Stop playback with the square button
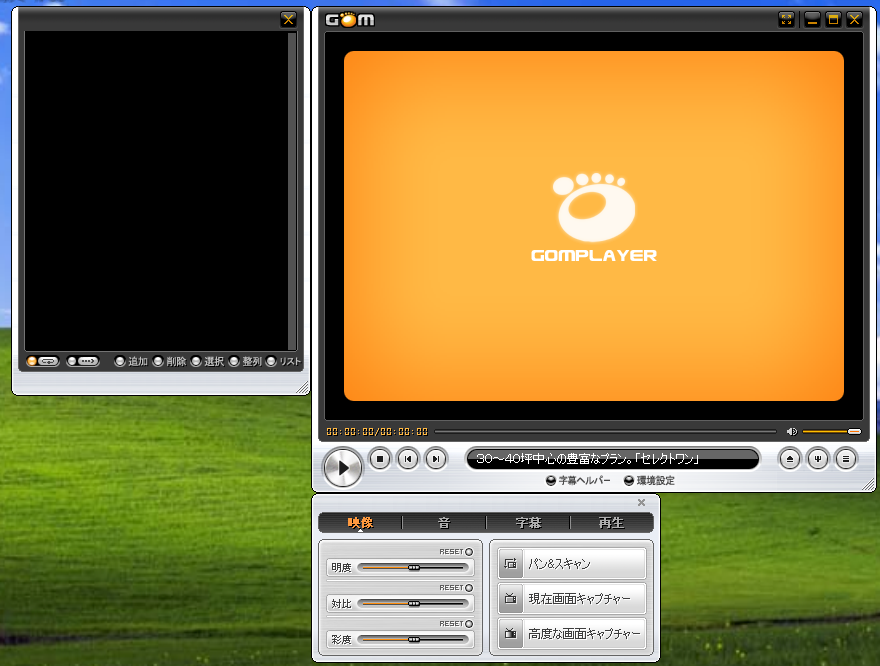Viewport: 880px width, 666px height. click(380, 459)
